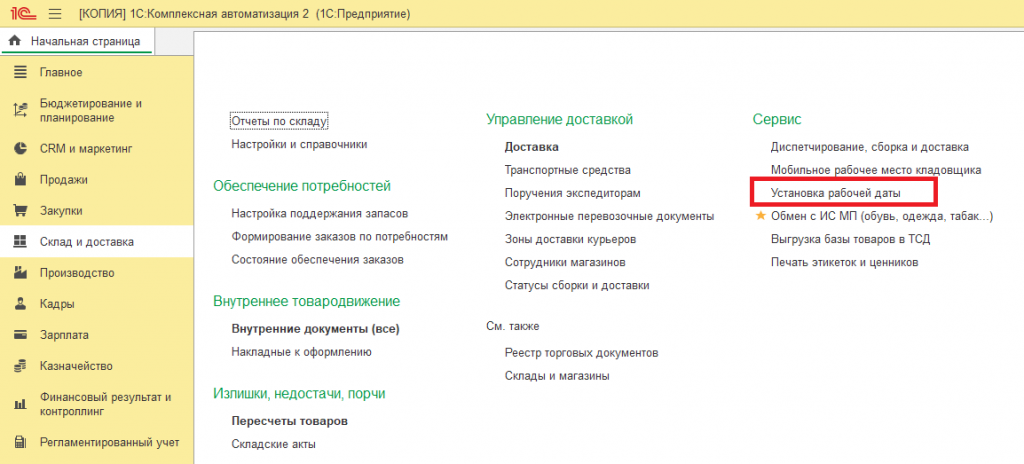Viewport: 1024px width, 464px height.
Task: Open Транспортные средства
Action: (568, 170)
